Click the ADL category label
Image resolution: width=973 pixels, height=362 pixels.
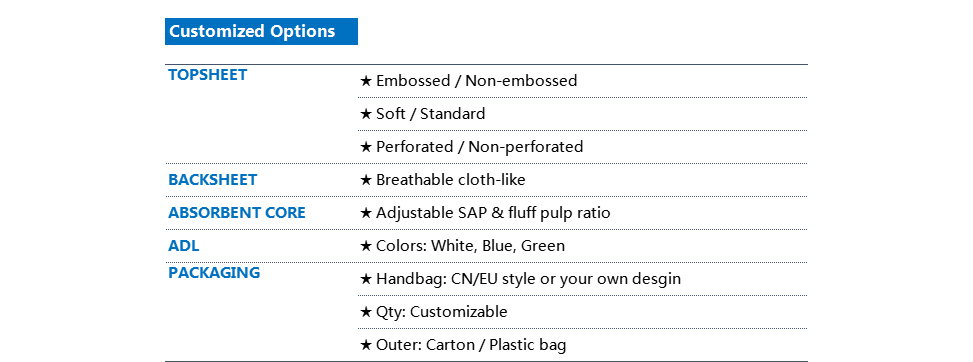pyautogui.click(x=184, y=246)
